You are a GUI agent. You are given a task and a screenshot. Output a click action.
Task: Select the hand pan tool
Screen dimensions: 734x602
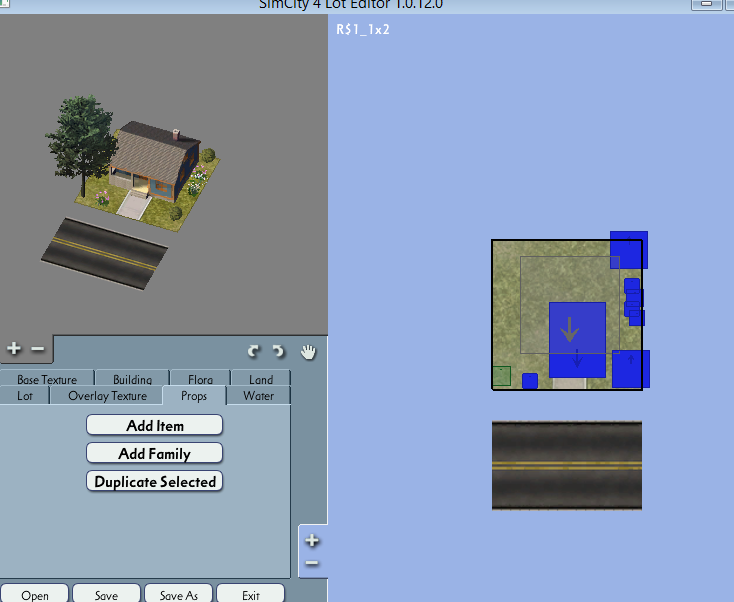click(x=308, y=352)
